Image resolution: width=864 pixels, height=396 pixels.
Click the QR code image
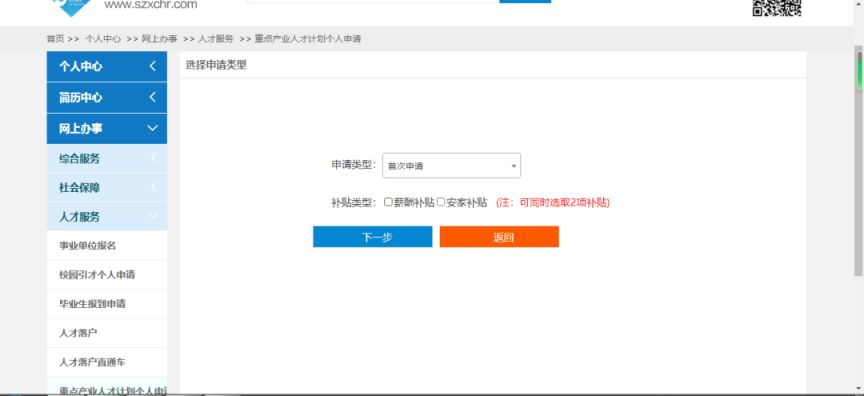776,7
